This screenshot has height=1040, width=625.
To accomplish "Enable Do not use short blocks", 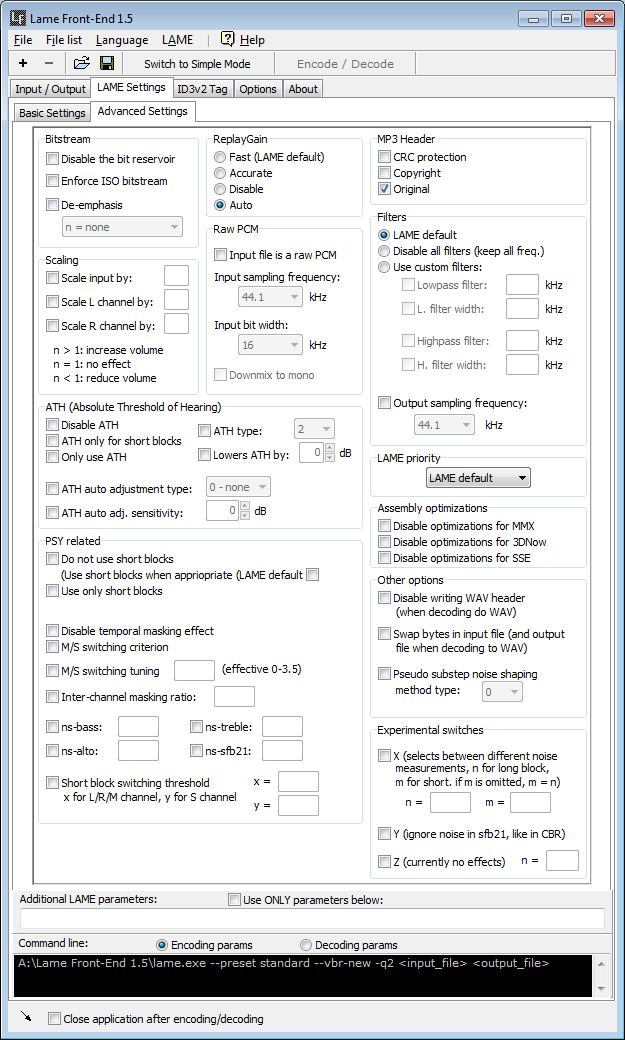I will (52, 558).
